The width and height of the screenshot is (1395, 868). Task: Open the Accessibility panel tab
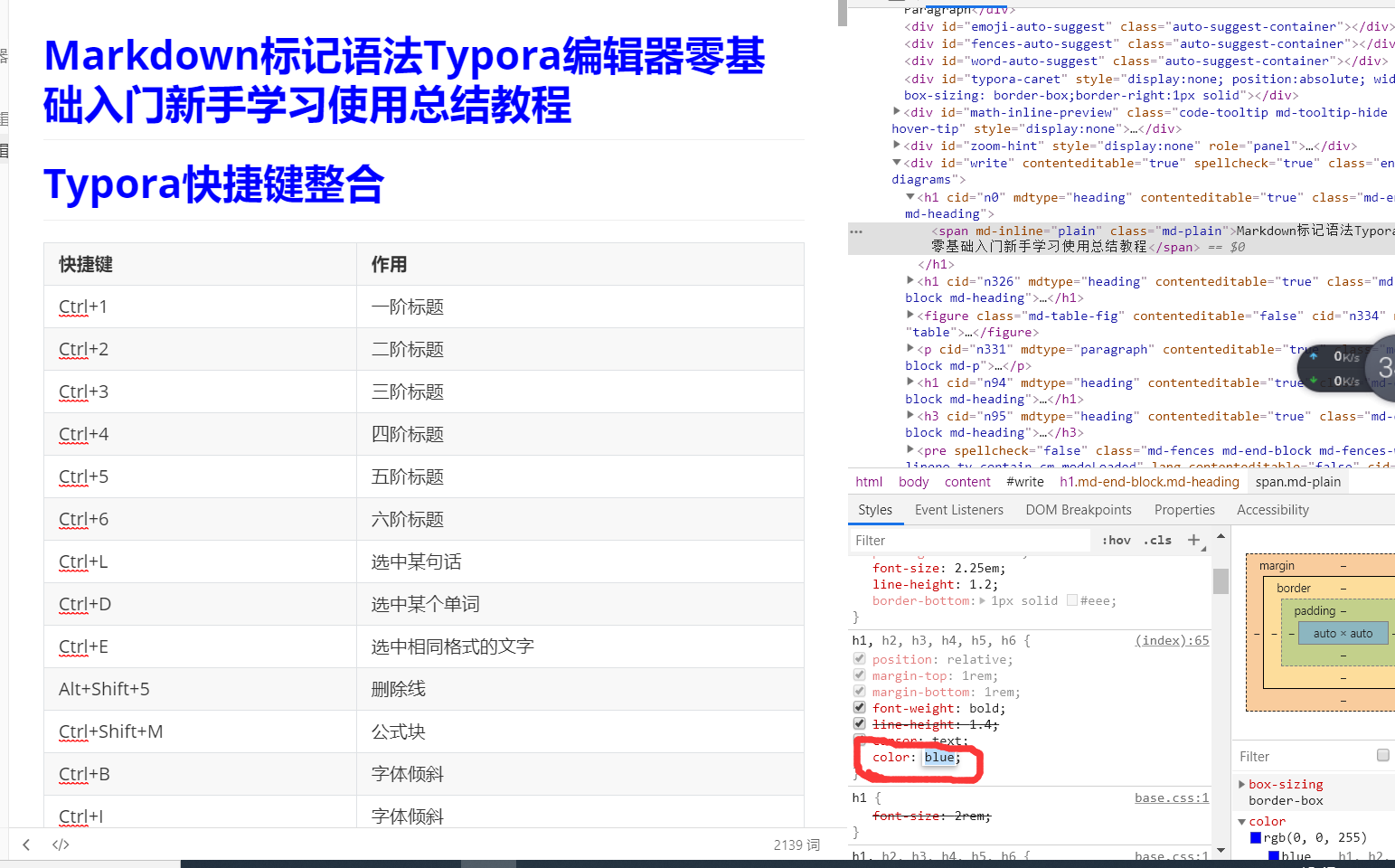(1272, 509)
